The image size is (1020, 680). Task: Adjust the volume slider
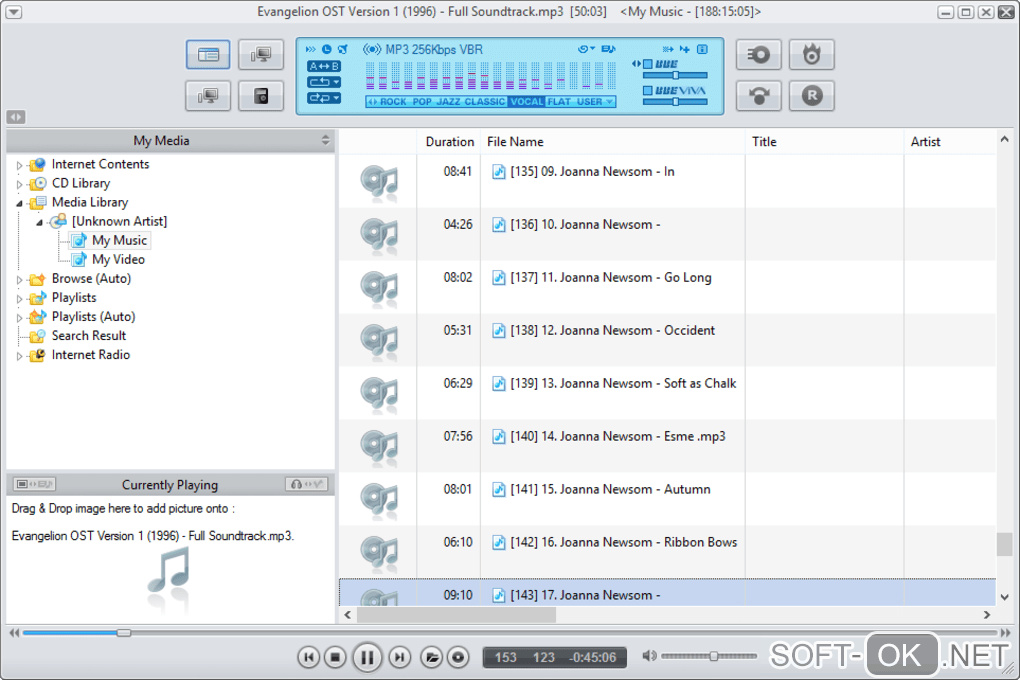(709, 657)
